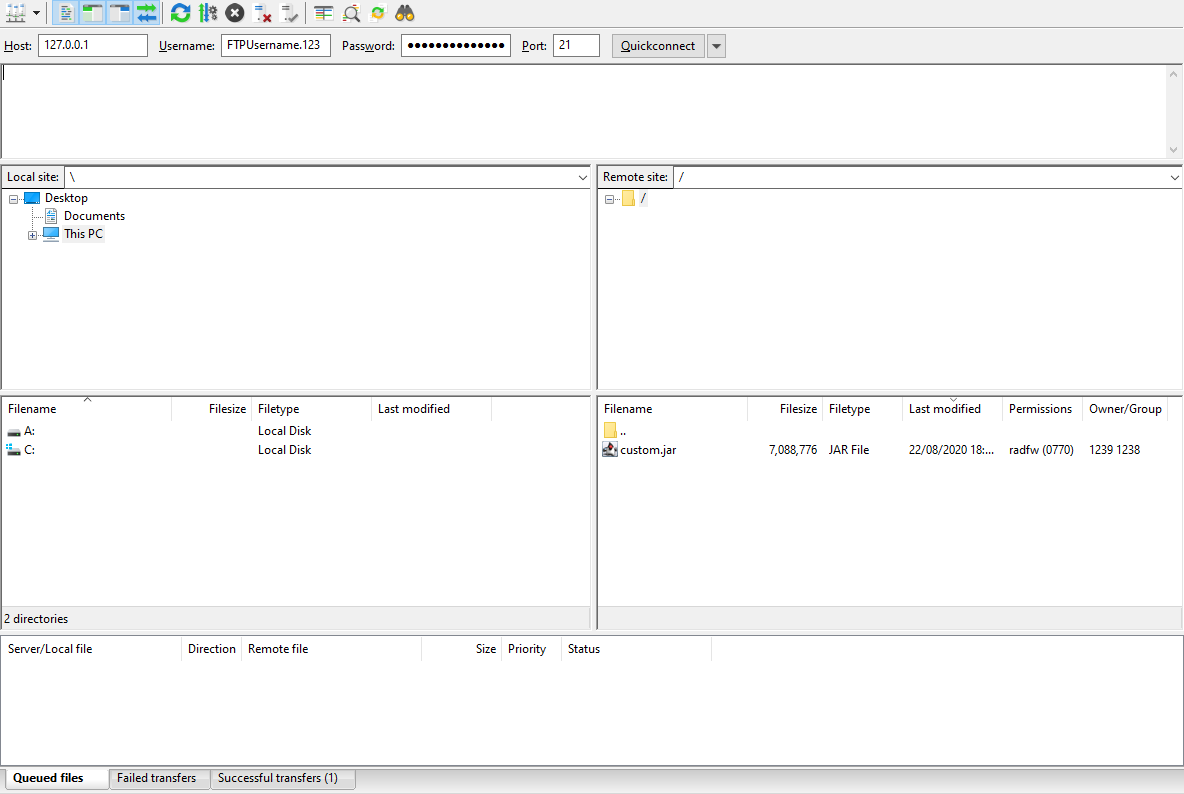1184x794 pixels.
Task: Toggle transfer queue display
Action: tap(147, 13)
